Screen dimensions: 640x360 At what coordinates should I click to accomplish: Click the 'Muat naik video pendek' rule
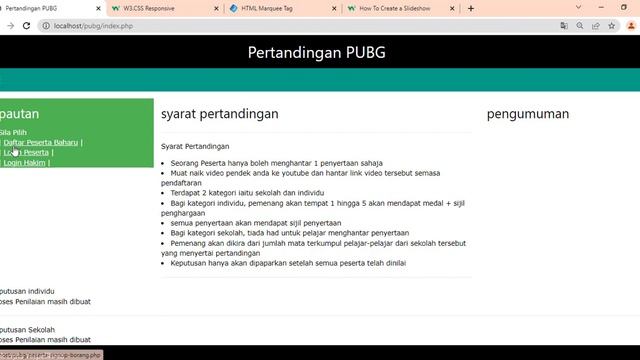(300, 178)
